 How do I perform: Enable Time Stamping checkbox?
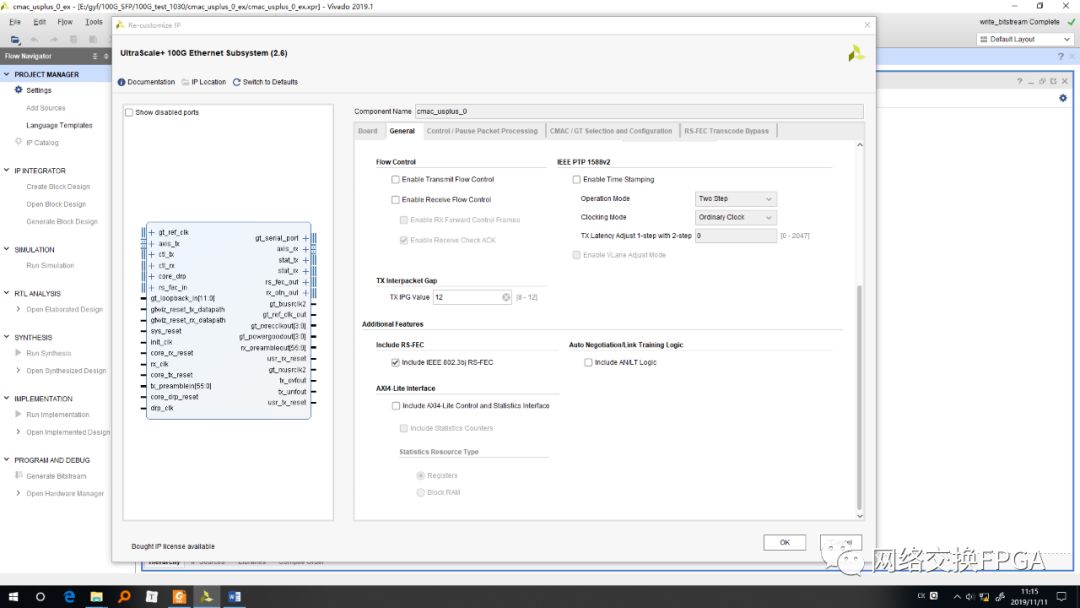[577, 180]
